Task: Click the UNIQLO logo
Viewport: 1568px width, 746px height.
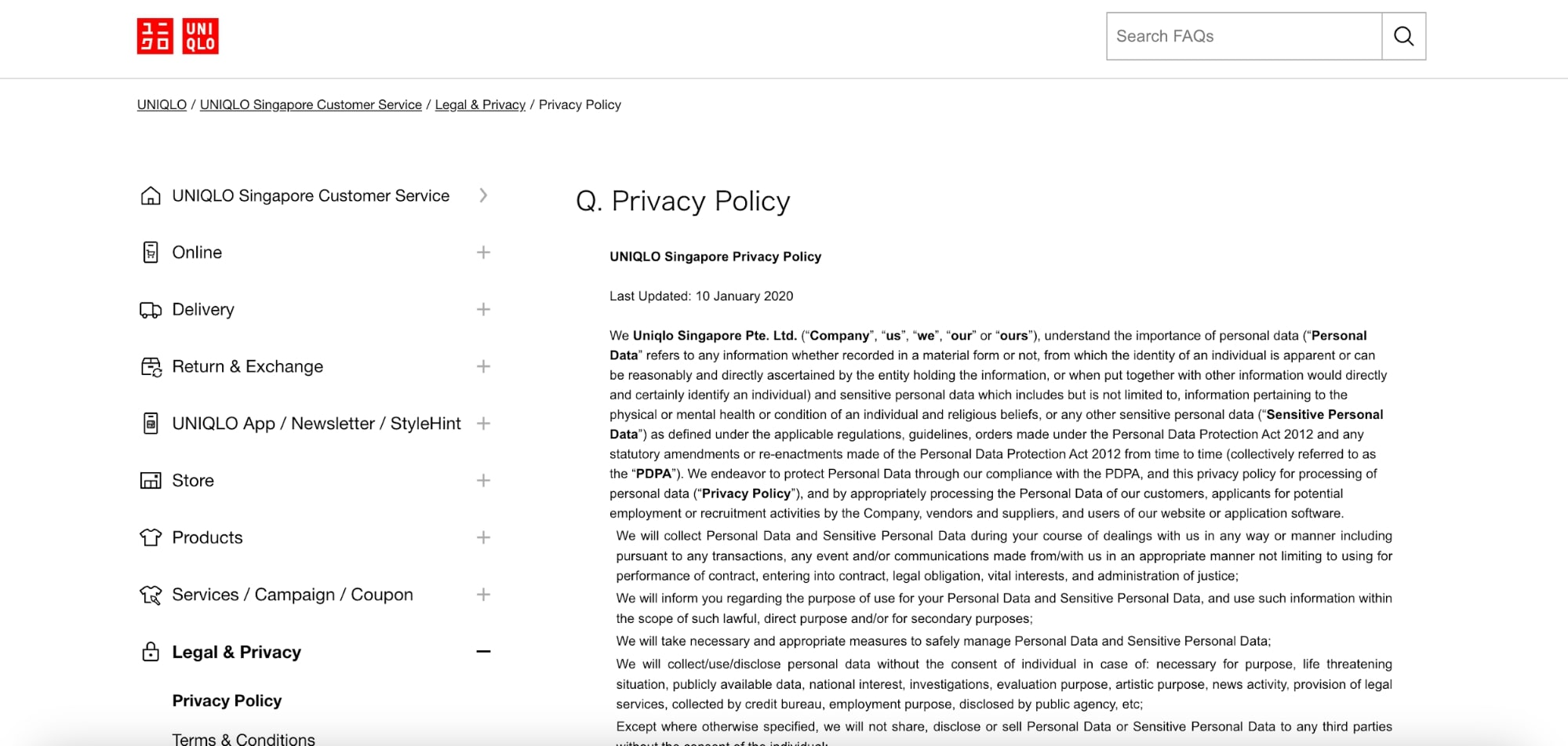Action: click(178, 36)
